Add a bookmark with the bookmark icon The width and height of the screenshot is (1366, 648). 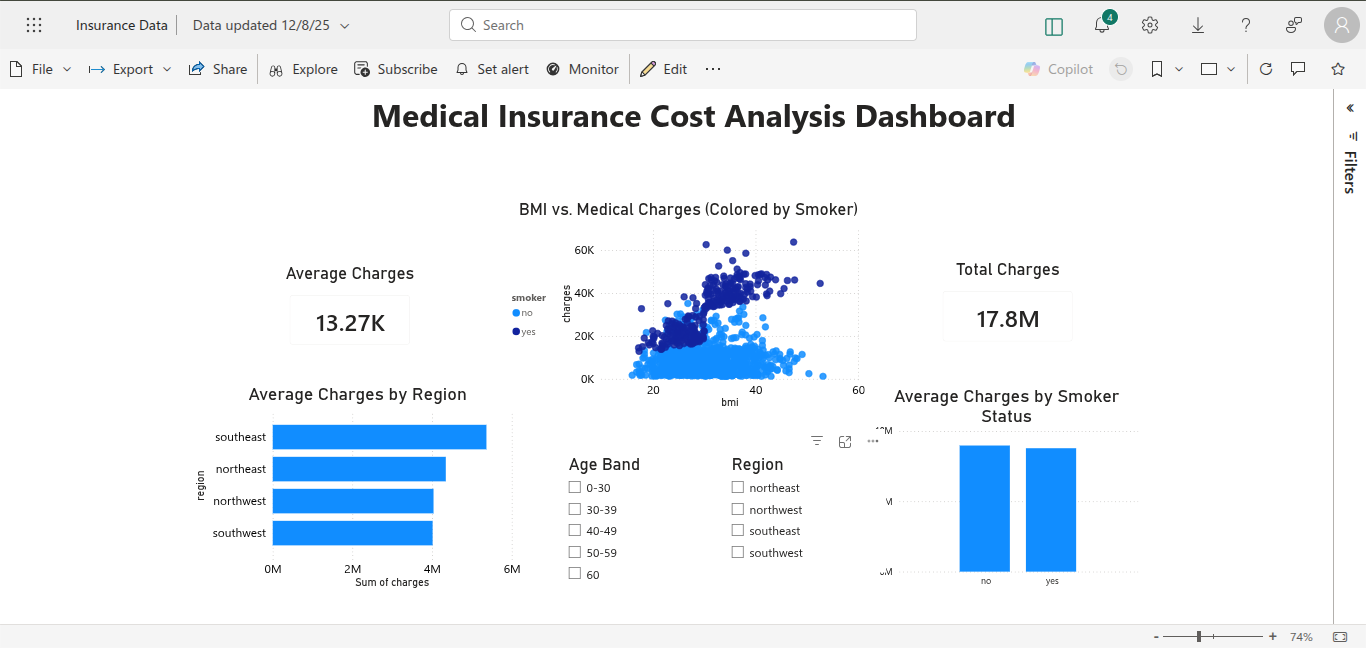click(1155, 69)
